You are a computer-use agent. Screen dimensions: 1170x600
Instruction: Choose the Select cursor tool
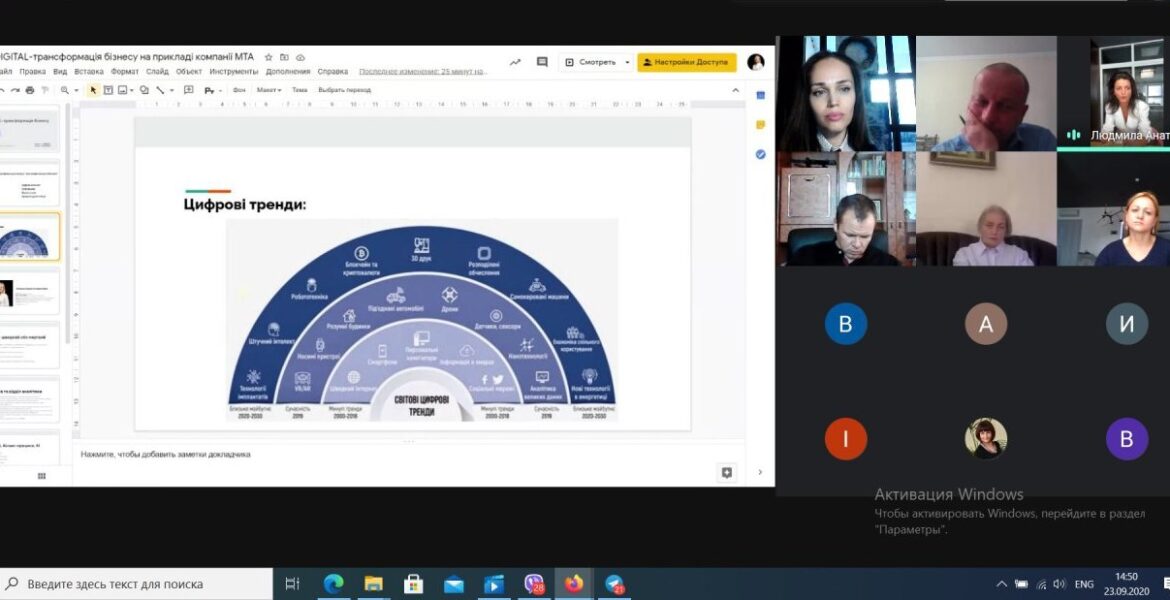point(93,90)
